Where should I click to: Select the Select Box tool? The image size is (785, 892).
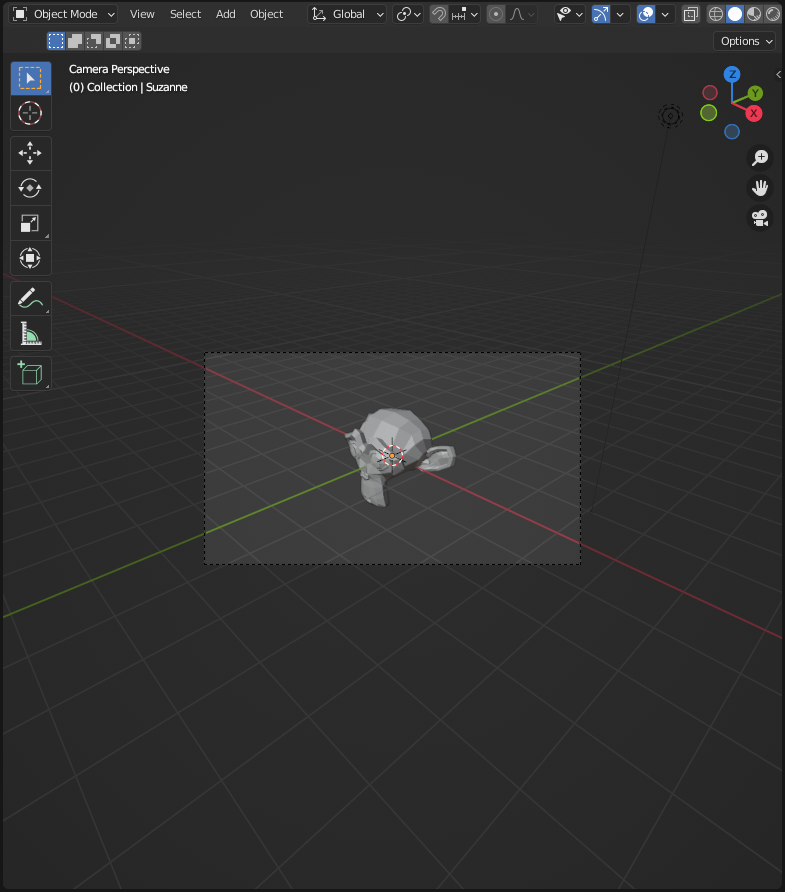(31, 78)
